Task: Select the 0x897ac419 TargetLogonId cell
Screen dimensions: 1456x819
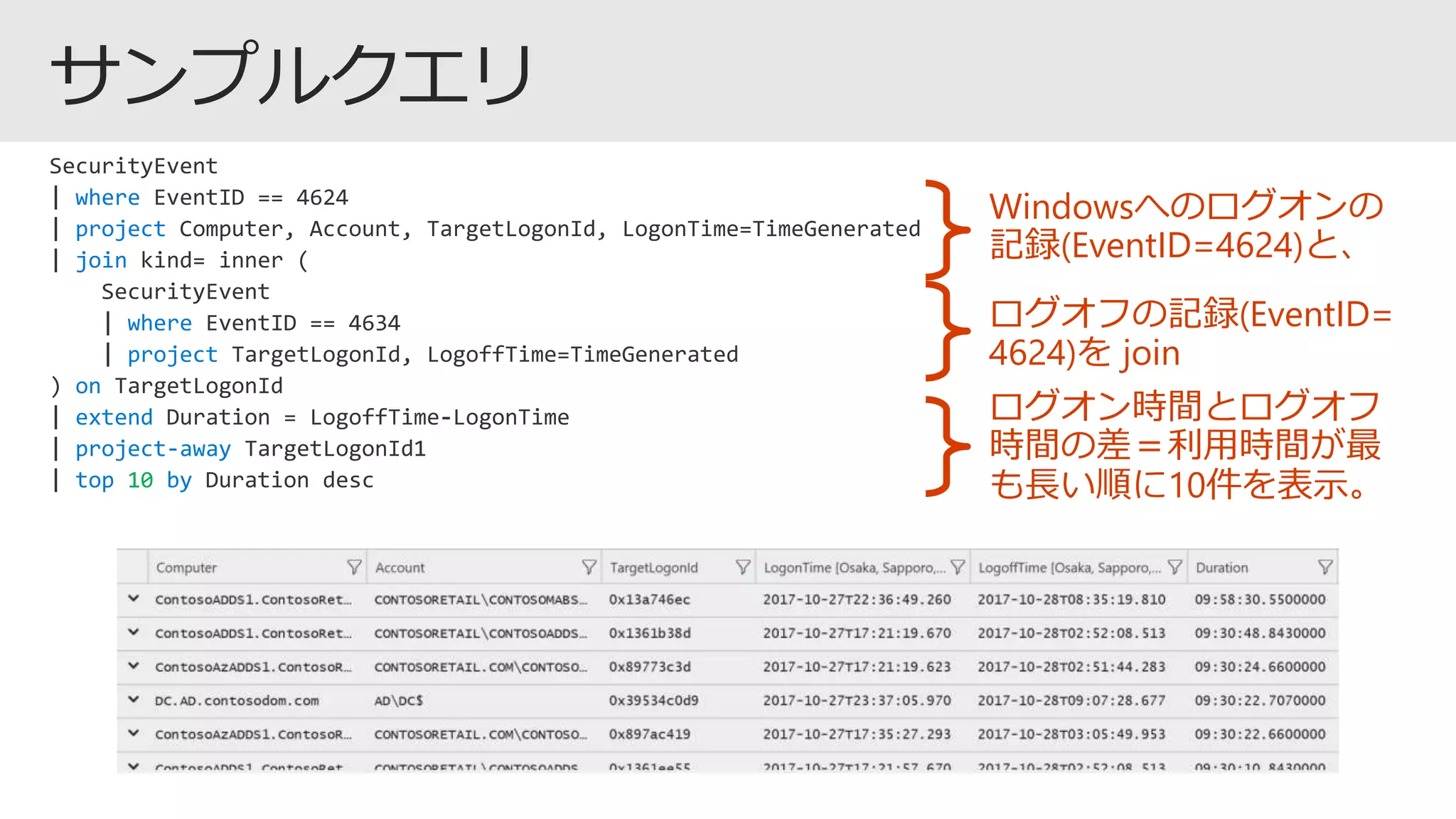Action: pos(649,734)
